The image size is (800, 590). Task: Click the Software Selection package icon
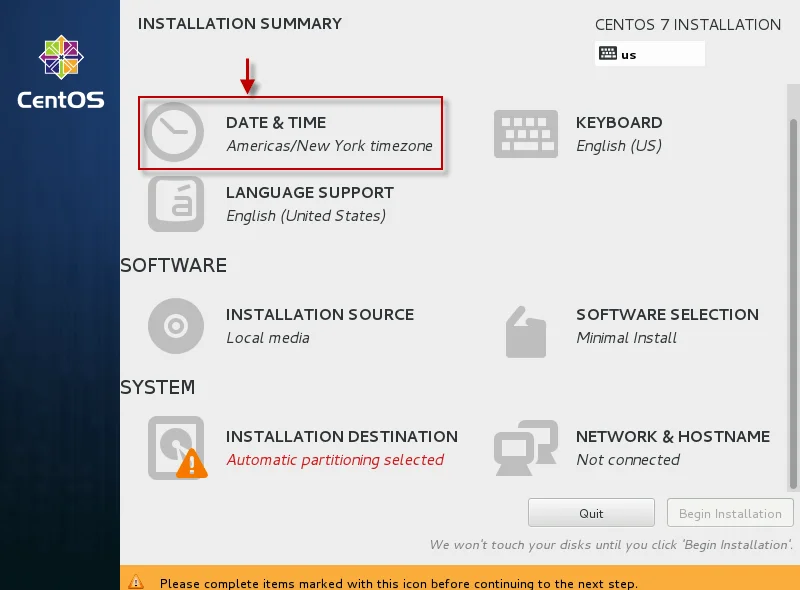[526, 332]
